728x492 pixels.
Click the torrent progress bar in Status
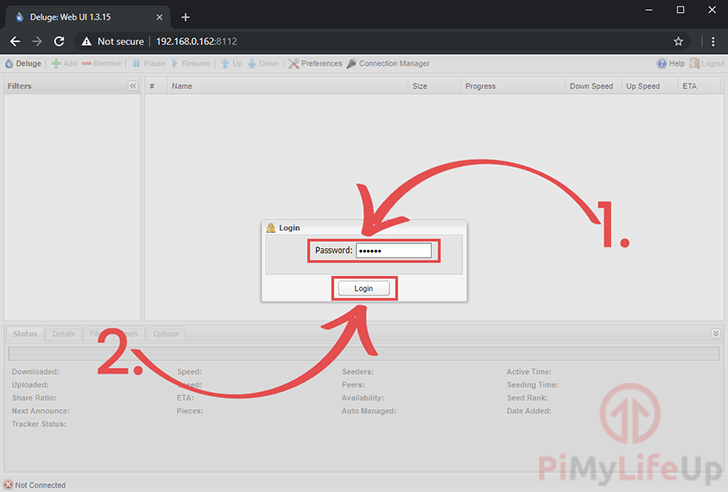click(x=364, y=354)
